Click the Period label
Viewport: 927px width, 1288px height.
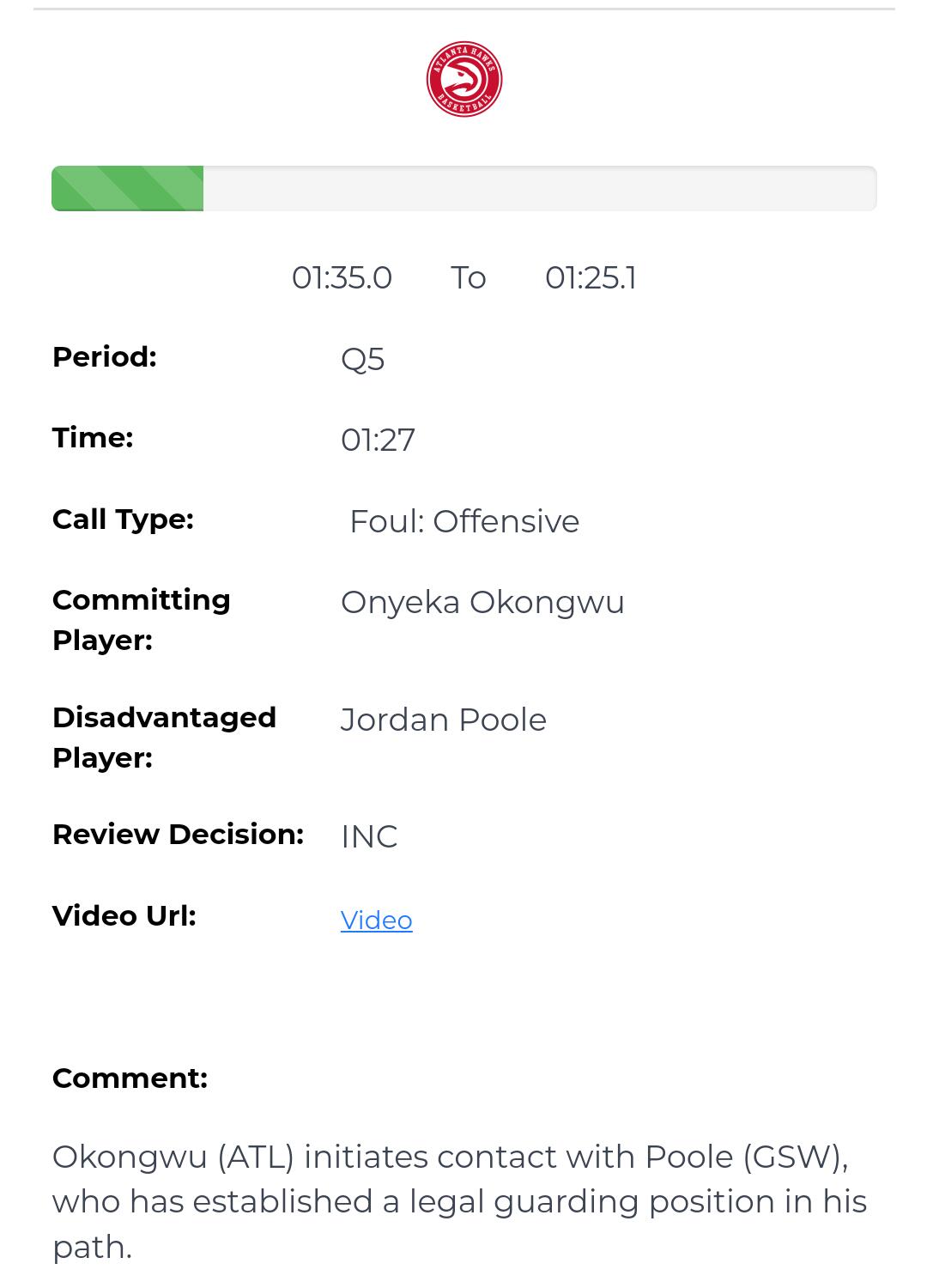(x=105, y=356)
